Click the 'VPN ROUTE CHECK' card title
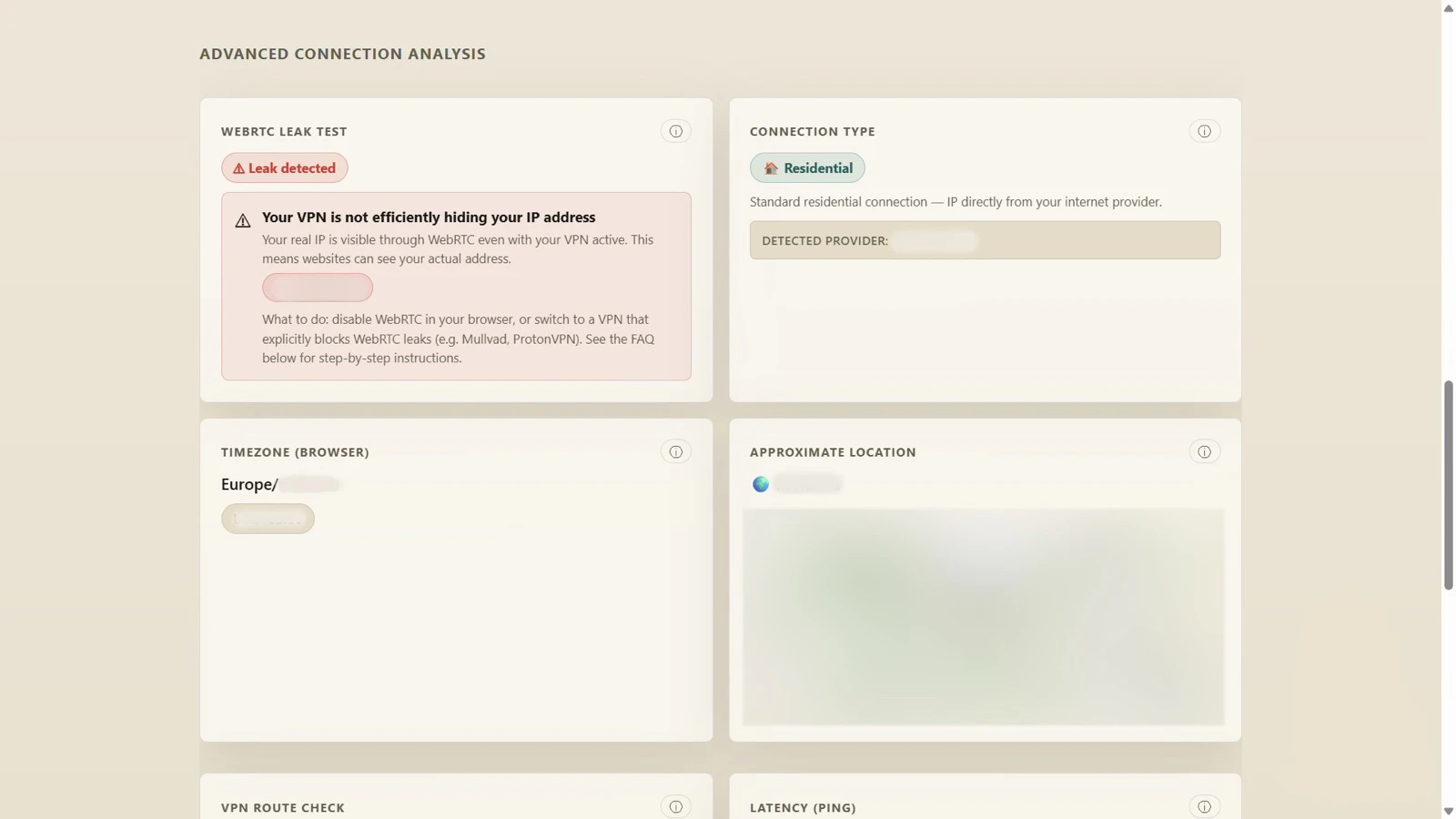This screenshot has height=819, width=1456. (283, 807)
